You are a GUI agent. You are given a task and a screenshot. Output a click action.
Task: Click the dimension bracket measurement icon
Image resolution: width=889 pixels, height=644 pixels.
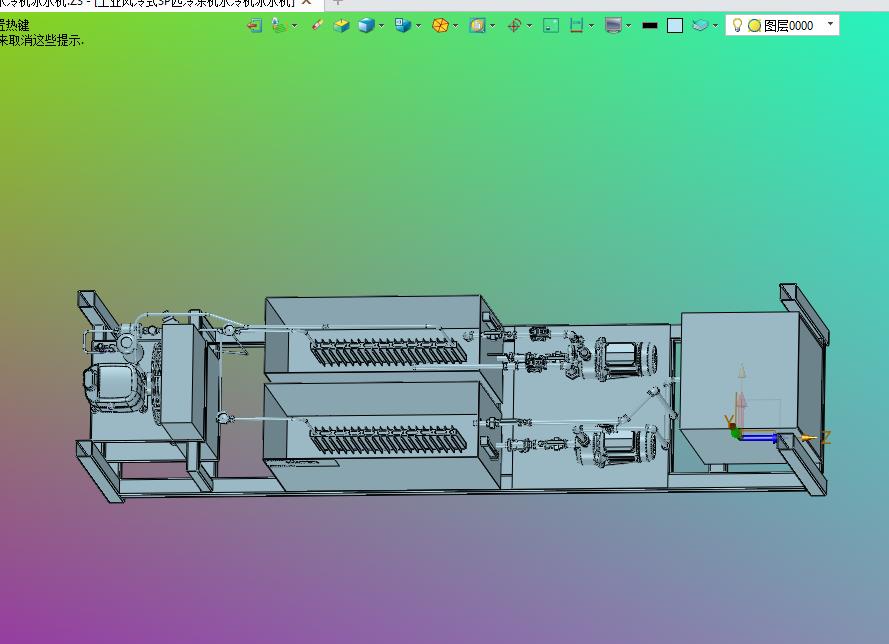576,26
